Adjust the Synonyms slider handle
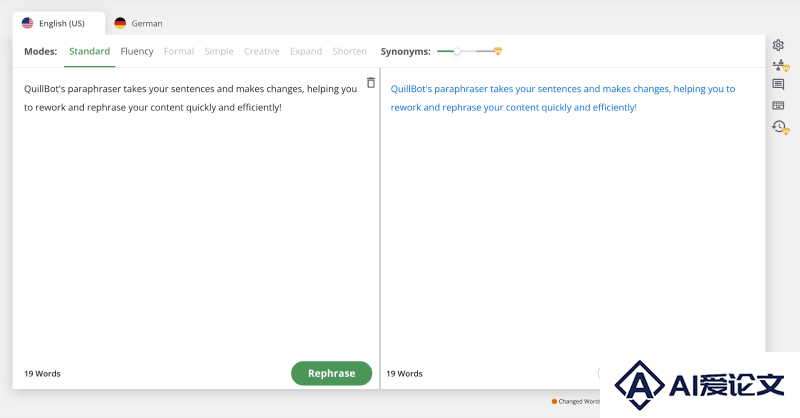Viewport: 800px width, 418px height. click(x=457, y=51)
